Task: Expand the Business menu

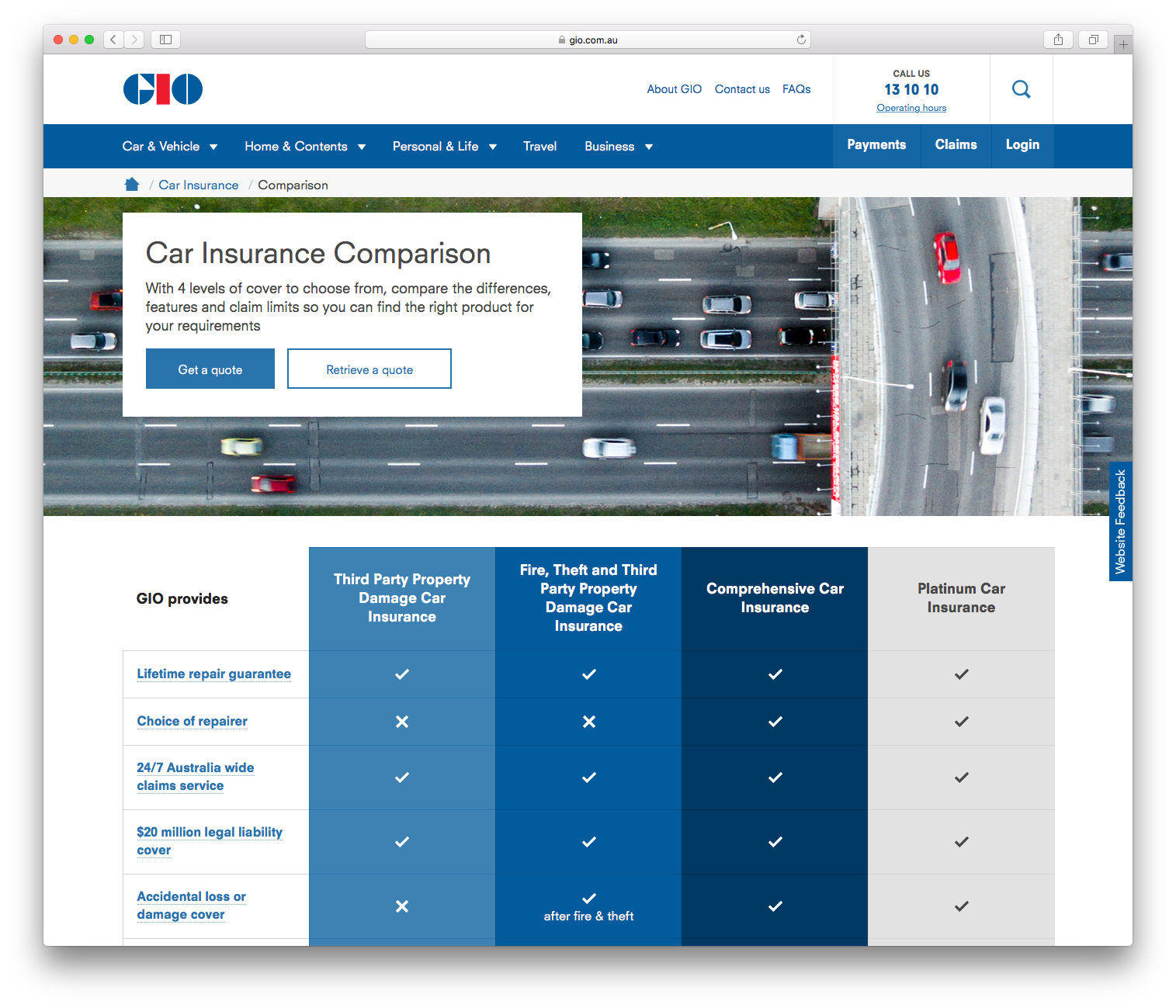Action: (619, 146)
